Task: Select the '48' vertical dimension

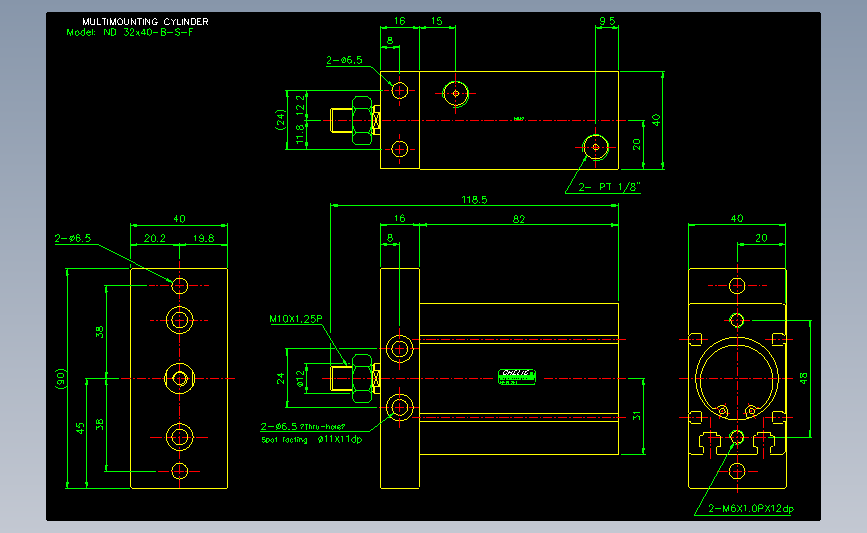Action: coord(803,379)
